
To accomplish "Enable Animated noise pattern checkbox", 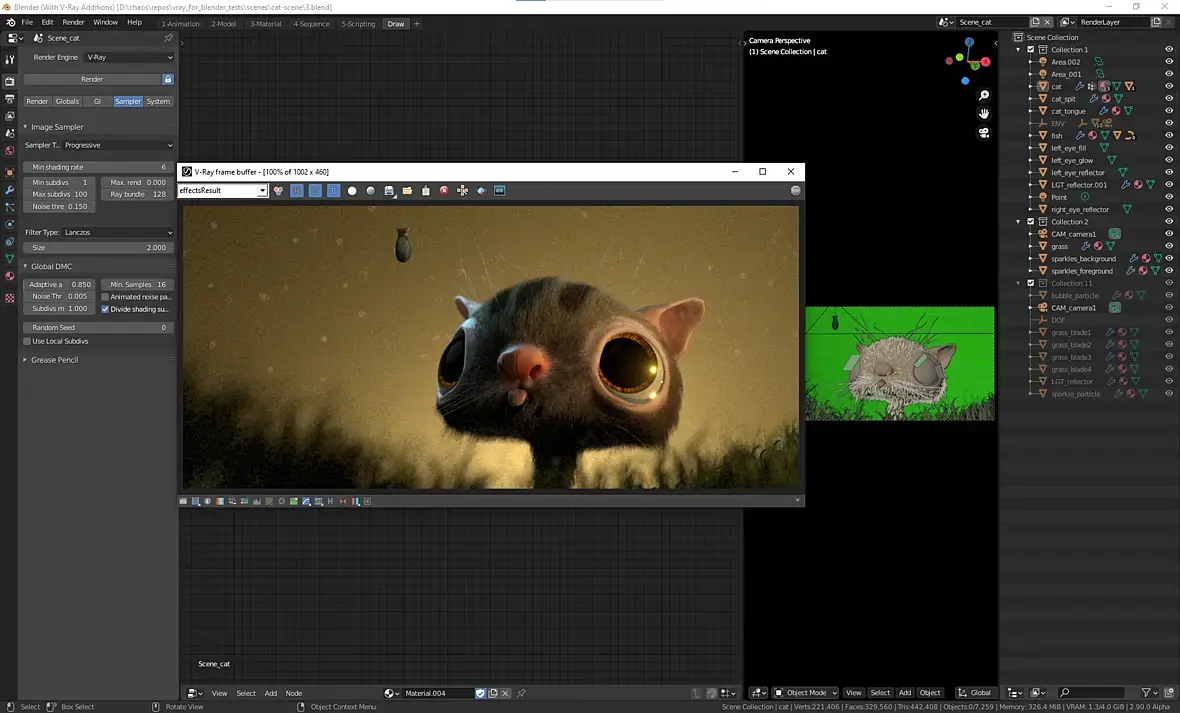I will [106, 297].
